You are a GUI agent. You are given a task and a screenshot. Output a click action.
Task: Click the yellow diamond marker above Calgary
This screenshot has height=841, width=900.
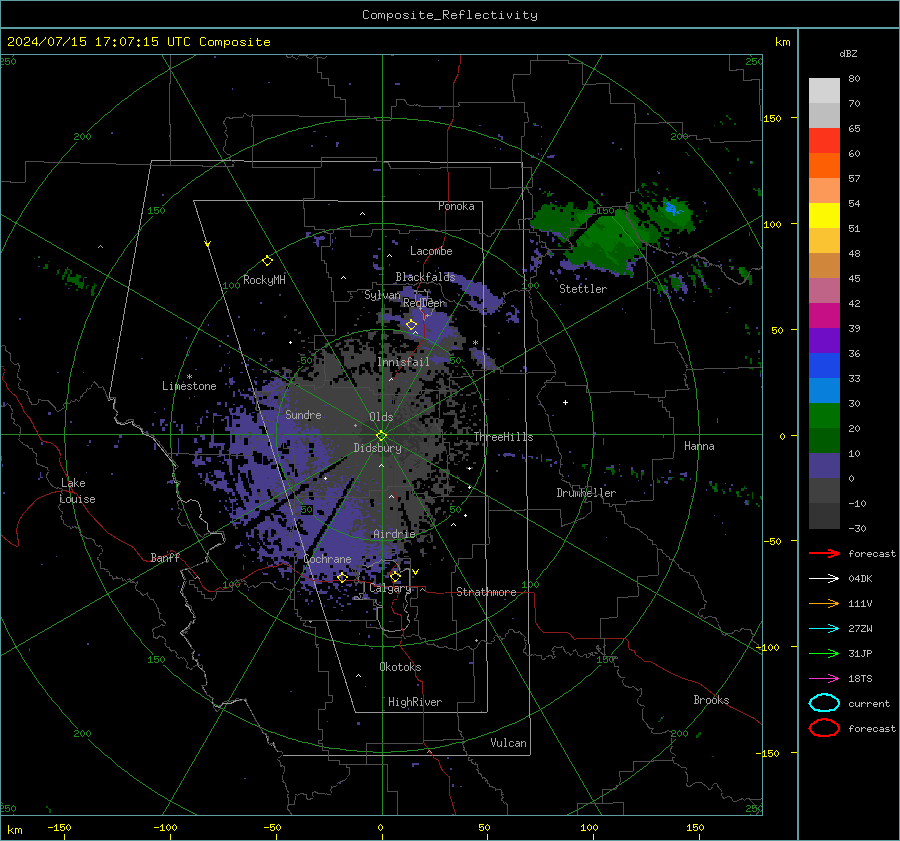[395, 576]
